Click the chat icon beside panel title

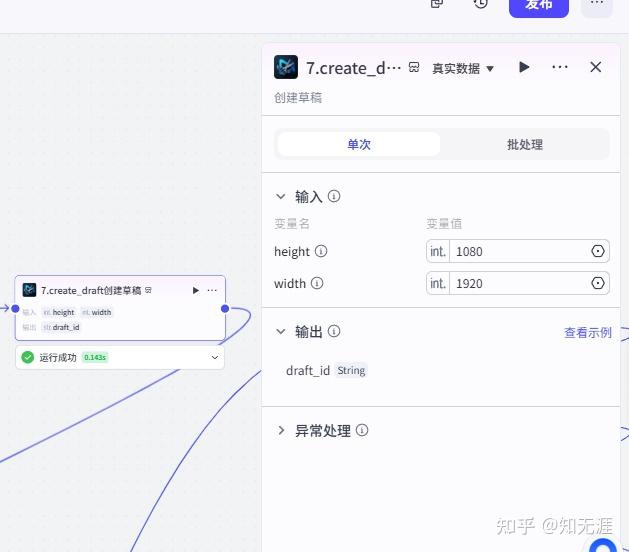click(414, 67)
